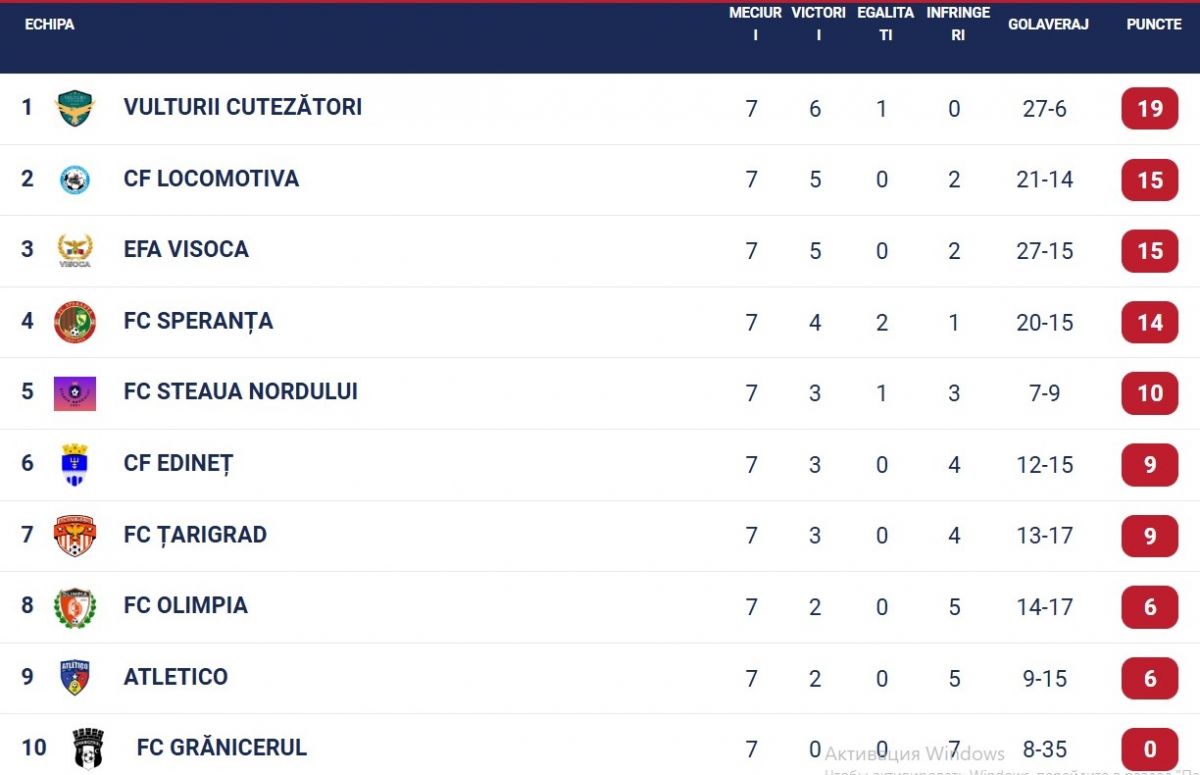1200x775 pixels.
Task: Click the 14 points badge for FC Speranța
Action: click(1150, 322)
